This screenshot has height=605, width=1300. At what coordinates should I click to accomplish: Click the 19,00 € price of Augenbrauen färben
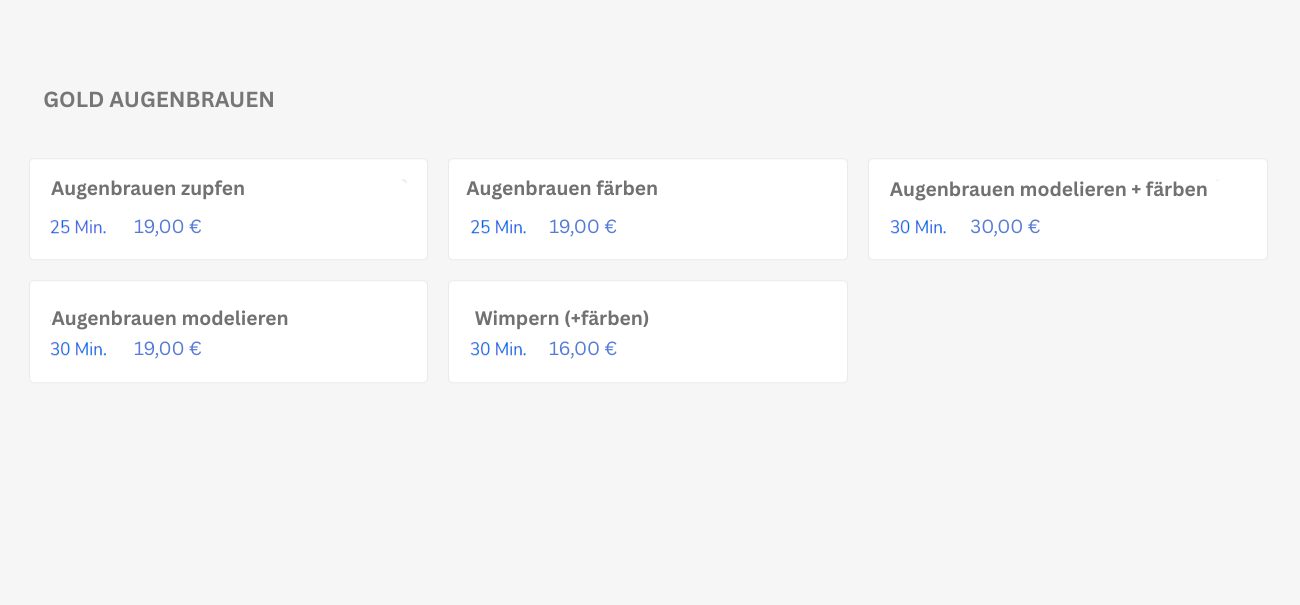[x=583, y=227]
